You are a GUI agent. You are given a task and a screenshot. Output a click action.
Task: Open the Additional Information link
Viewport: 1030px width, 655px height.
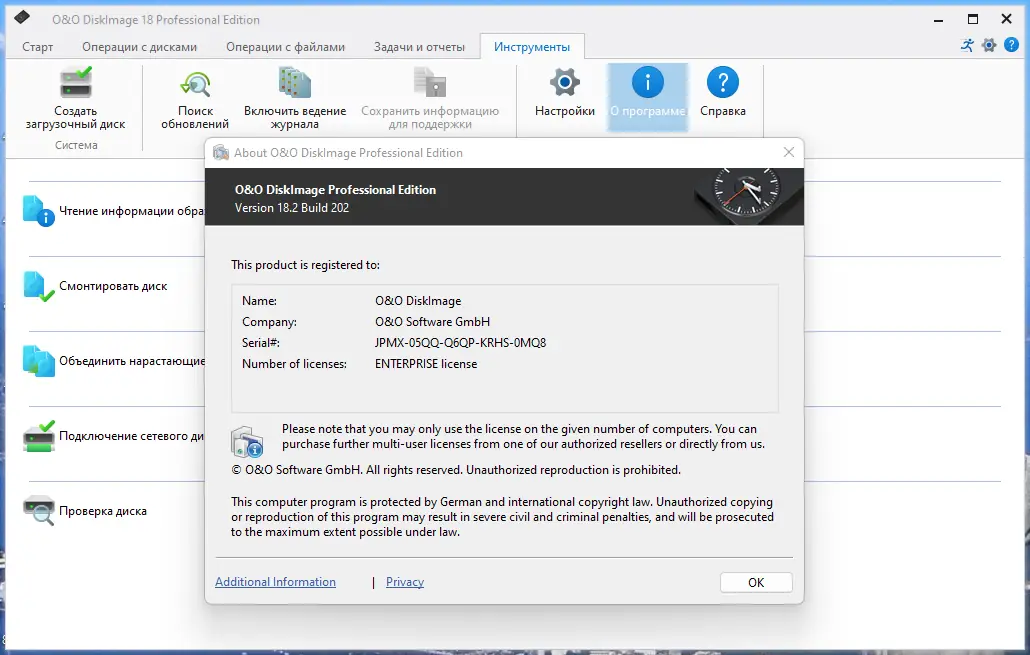(275, 582)
